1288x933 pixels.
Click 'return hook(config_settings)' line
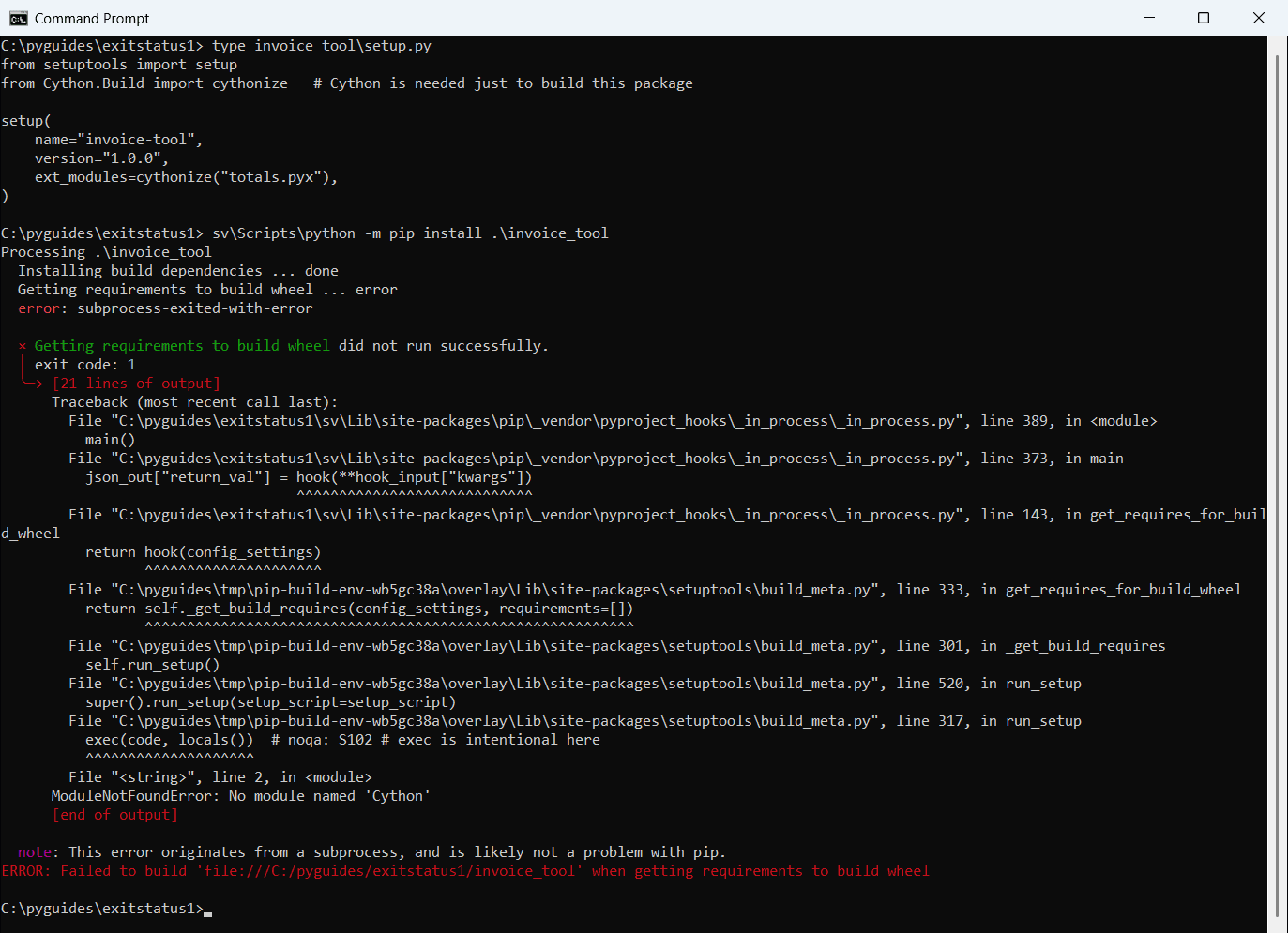(x=204, y=552)
